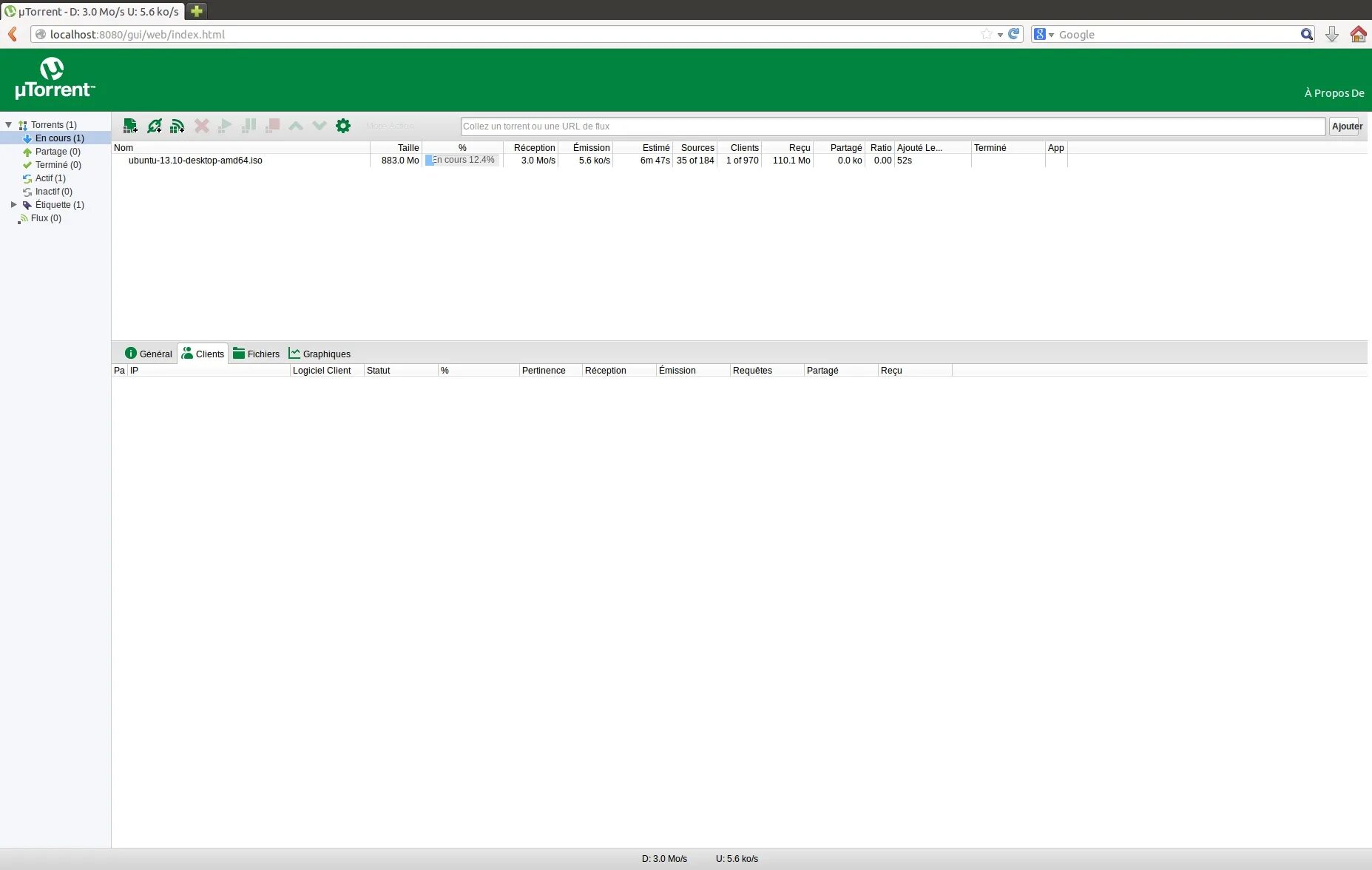Screen dimensions: 1372x870
Task: Move torrent up the queue
Action: coord(296,126)
